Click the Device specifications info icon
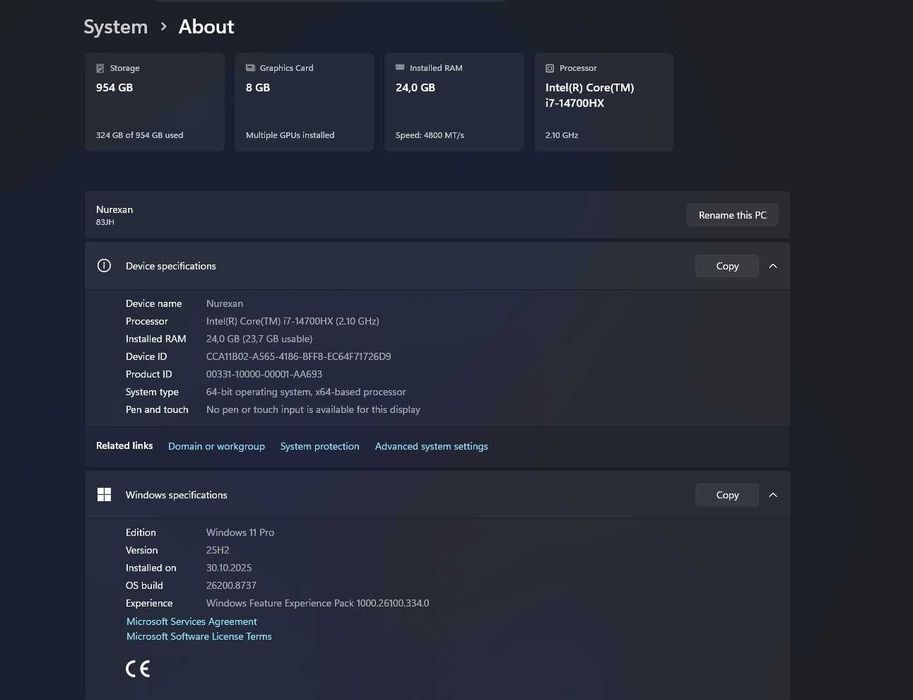This screenshot has height=700, width=913. [x=104, y=266]
